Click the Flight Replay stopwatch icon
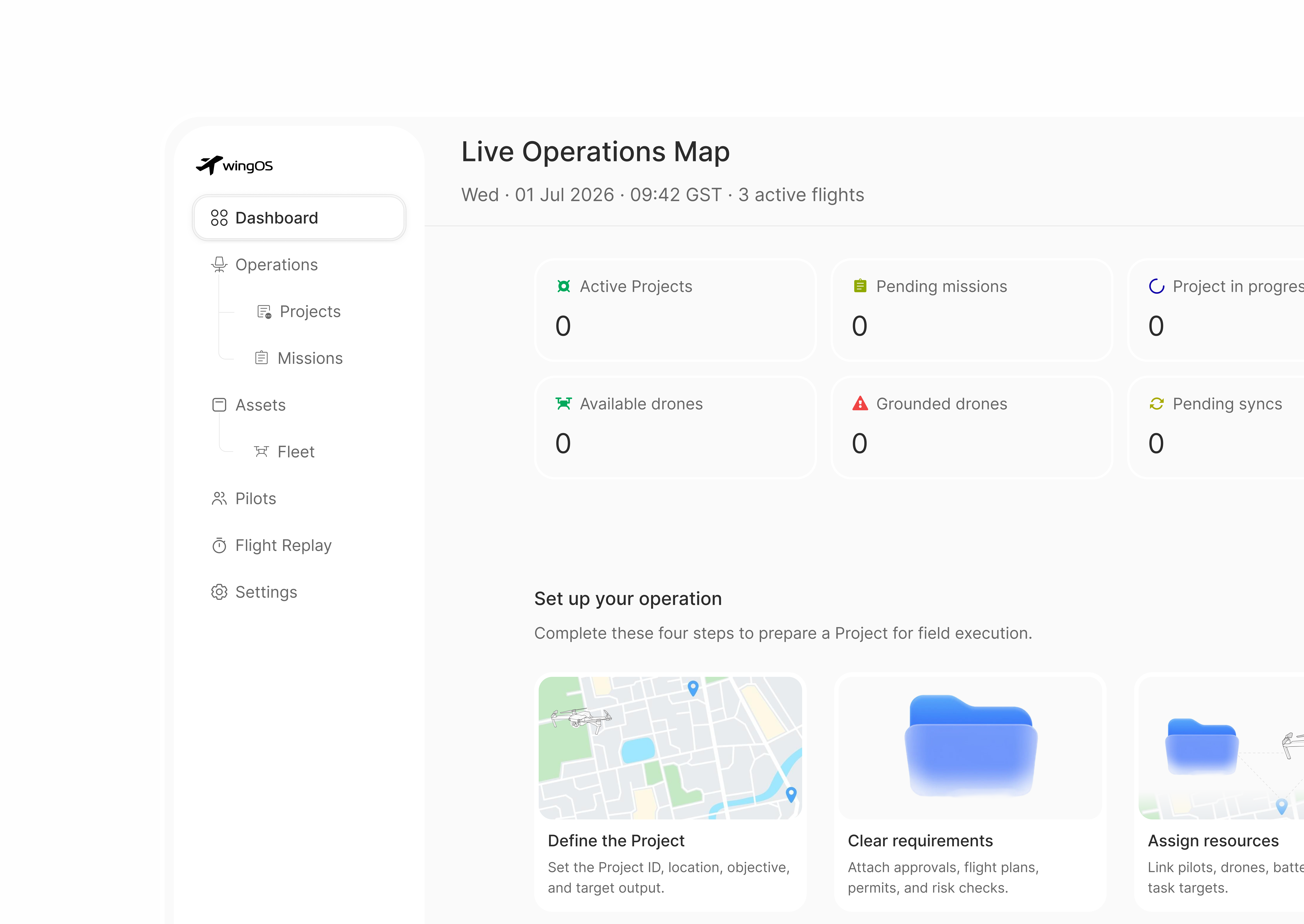This screenshot has height=924, width=1304. [x=219, y=546]
